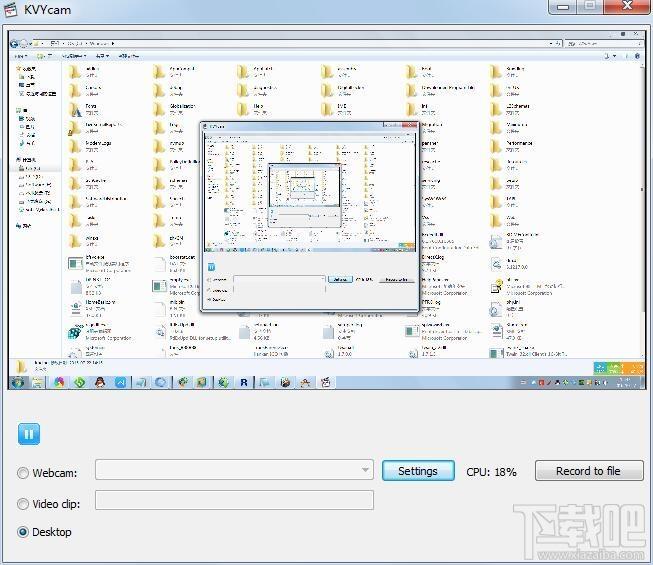Click the small pause button in nested KVYcam
This screenshot has height=565, width=653.
click(212, 266)
